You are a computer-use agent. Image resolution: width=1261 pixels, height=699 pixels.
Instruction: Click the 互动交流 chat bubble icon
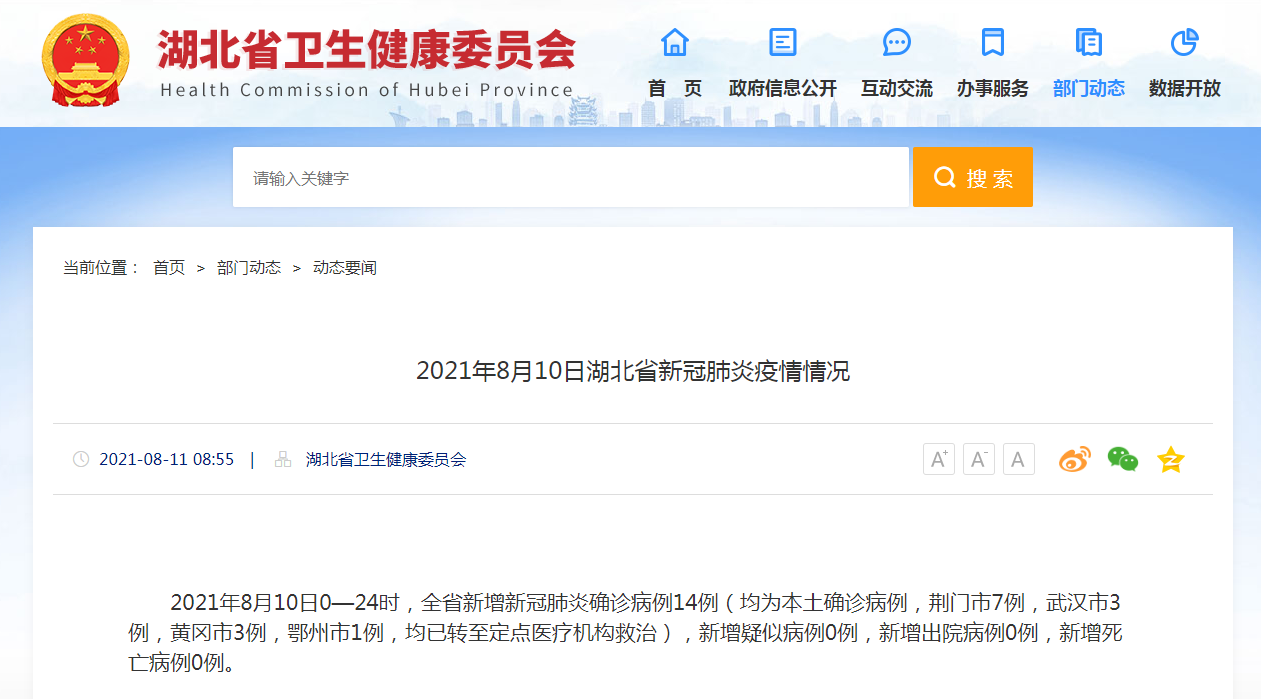click(897, 42)
